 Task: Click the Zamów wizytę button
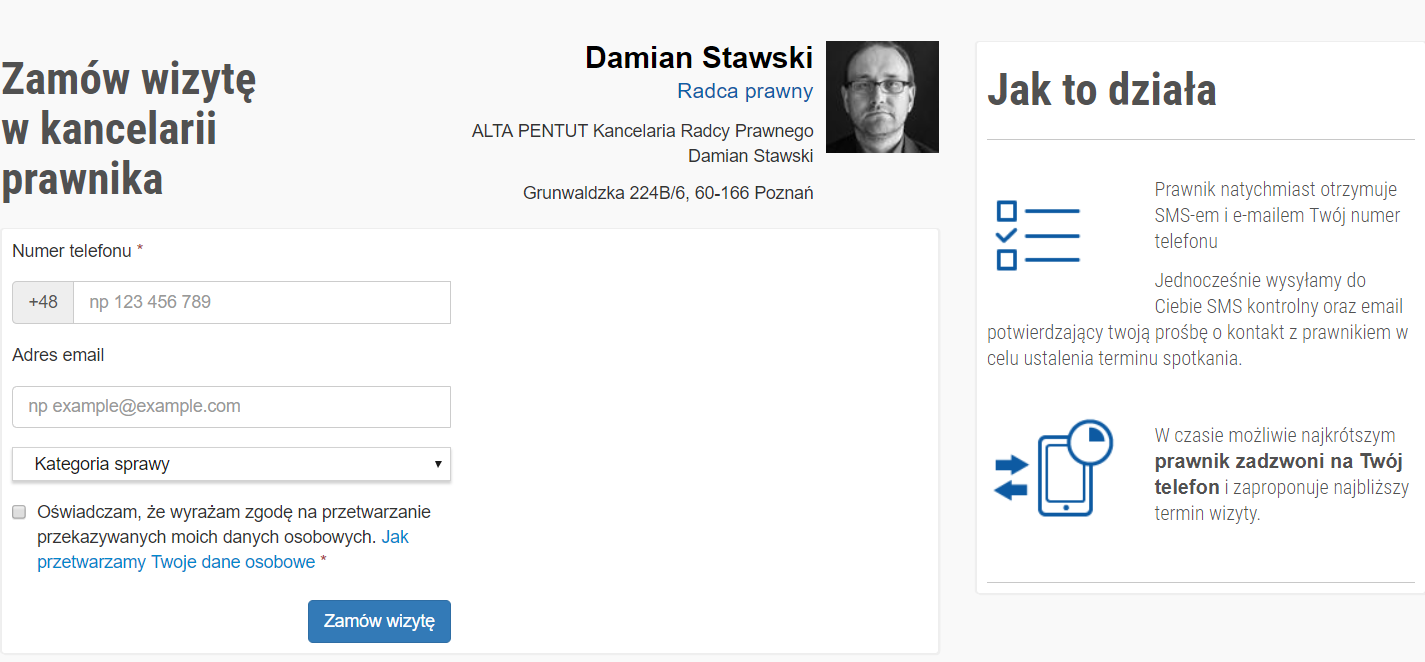click(x=379, y=621)
